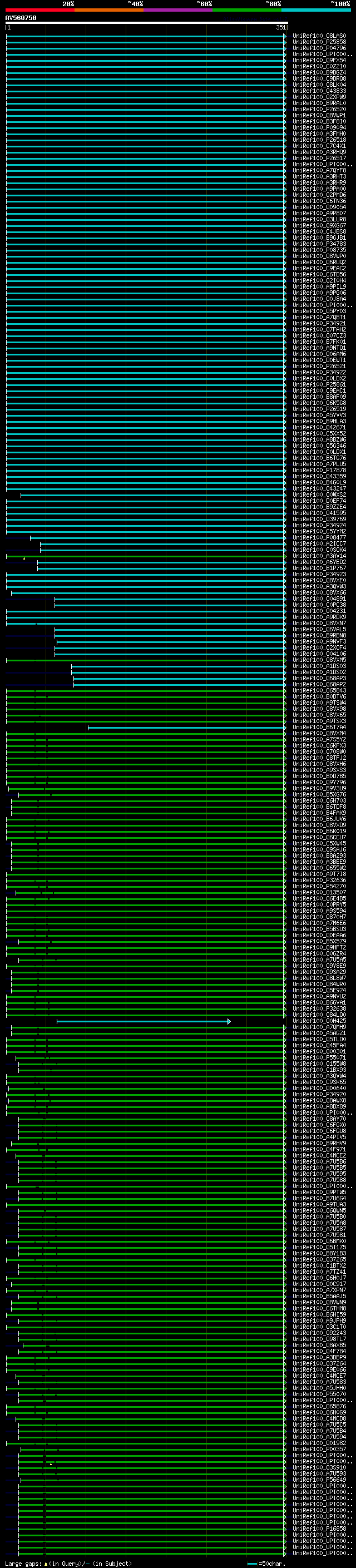The width and height of the screenshot is (356, 1568).
Task: Click the cyan ~100% identity legend segment
Action: click(x=317, y=11)
